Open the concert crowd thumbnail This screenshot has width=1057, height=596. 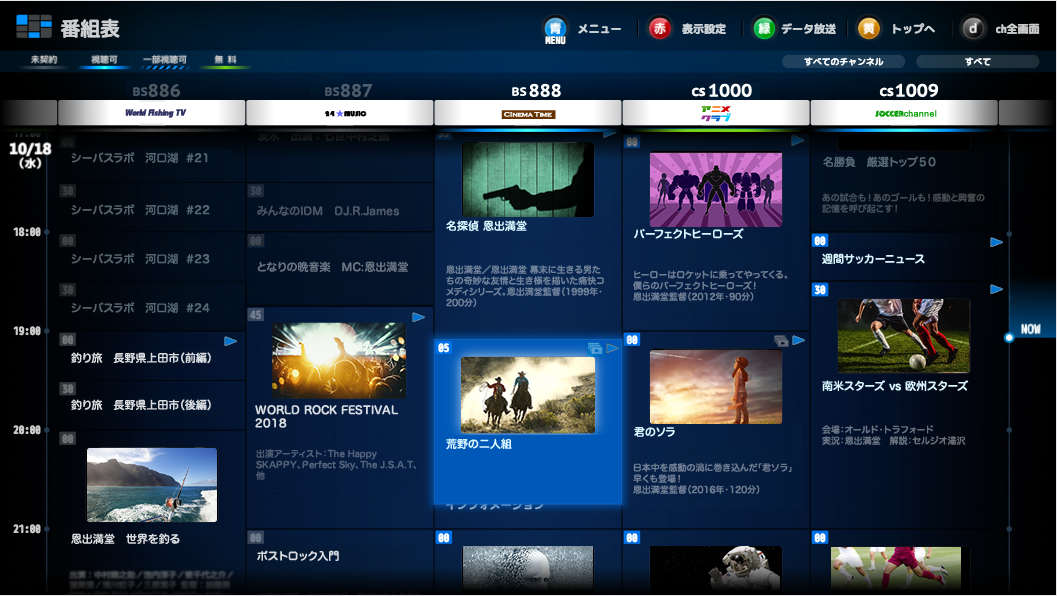click(339, 360)
